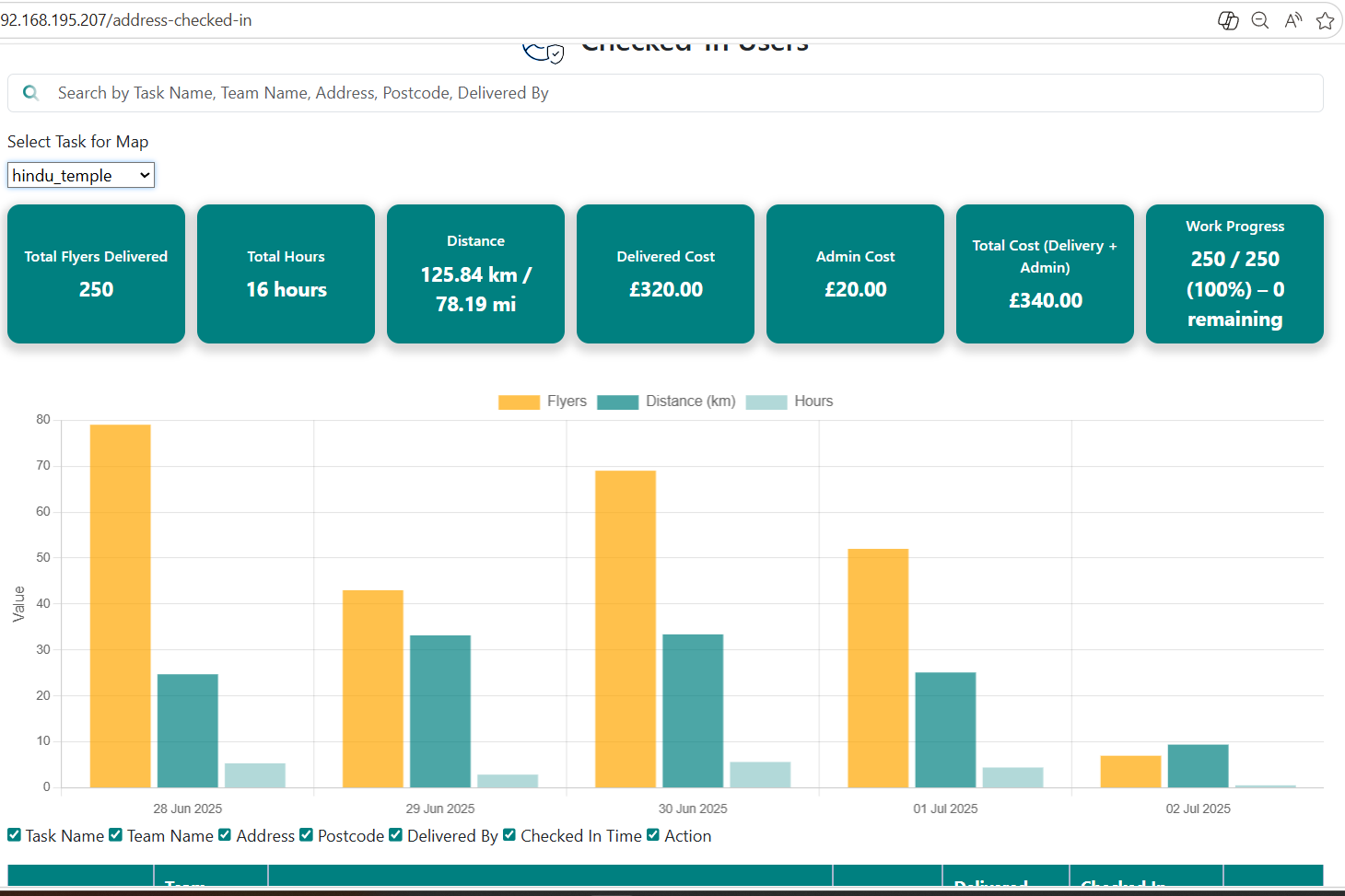This screenshot has width=1345, height=896.
Task: Click the search magnifier icon
Action: [x=30, y=93]
